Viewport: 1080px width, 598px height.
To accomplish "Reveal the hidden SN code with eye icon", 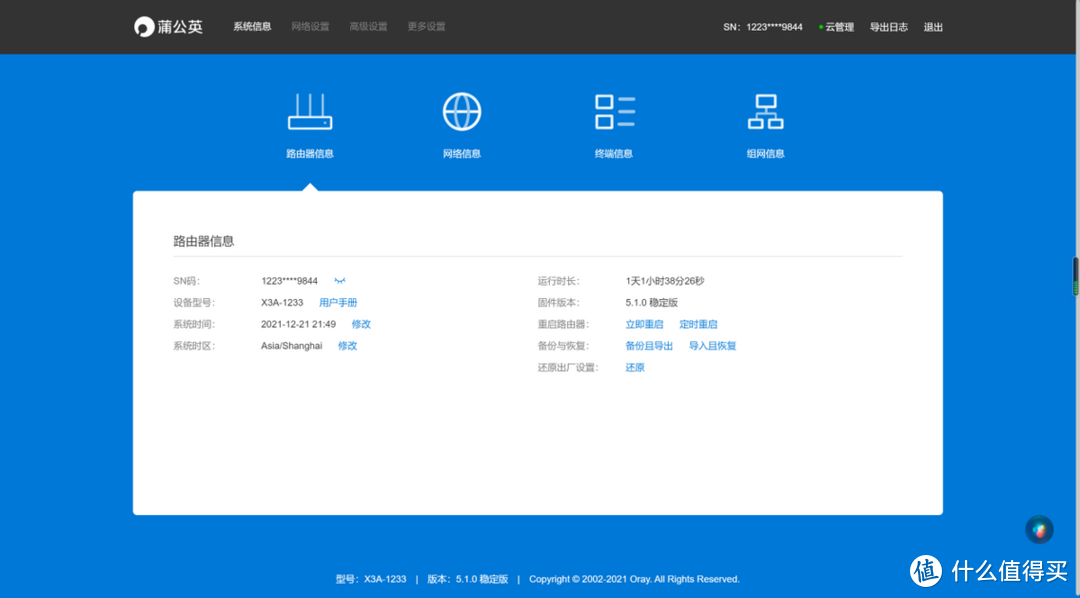I will (x=340, y=281).
